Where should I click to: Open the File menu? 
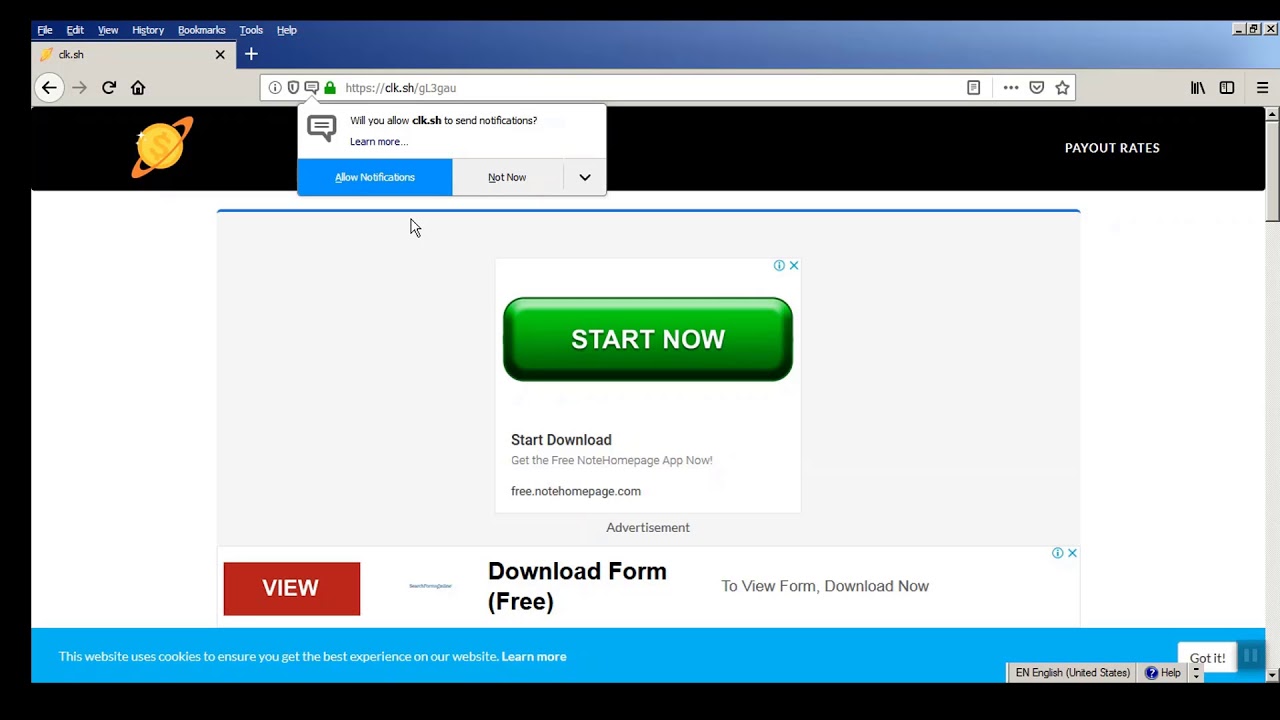pyautogui.click(x=45, y=30)
